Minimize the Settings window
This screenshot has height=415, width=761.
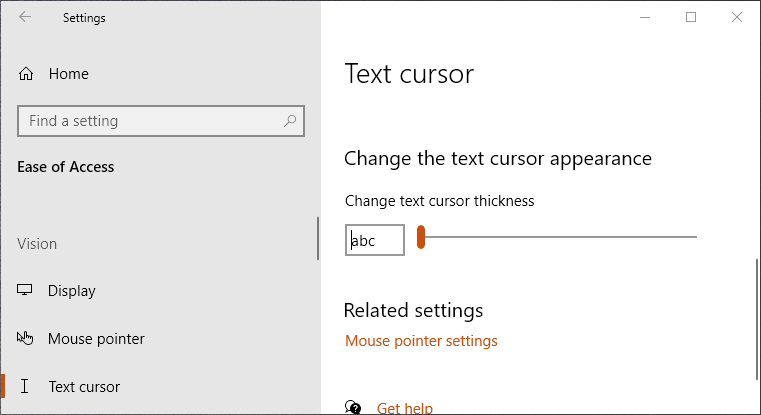(644, 17)
